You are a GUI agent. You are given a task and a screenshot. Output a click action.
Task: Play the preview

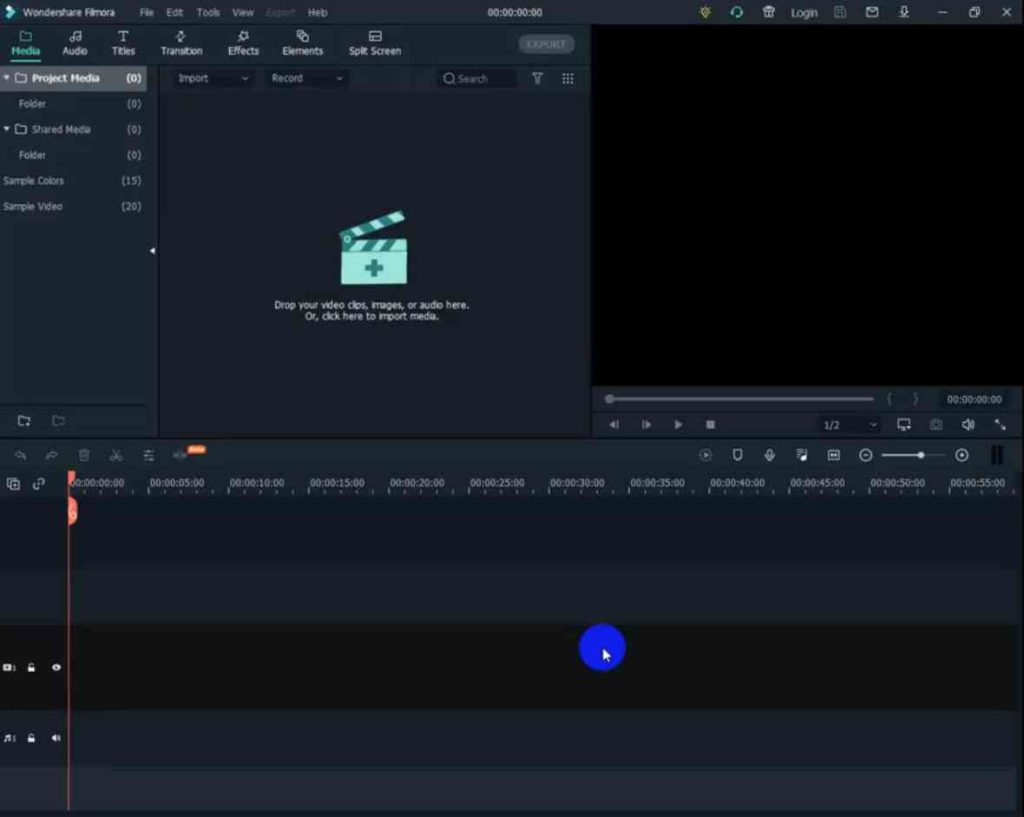[x=678, y=425]
